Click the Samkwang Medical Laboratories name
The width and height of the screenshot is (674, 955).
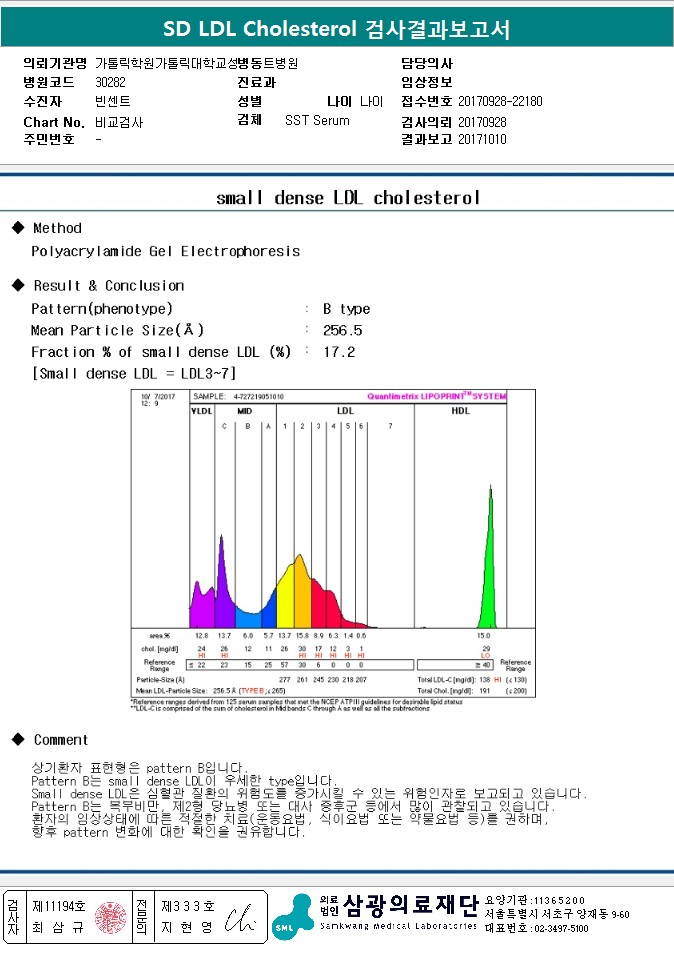[x=410, y=906]
